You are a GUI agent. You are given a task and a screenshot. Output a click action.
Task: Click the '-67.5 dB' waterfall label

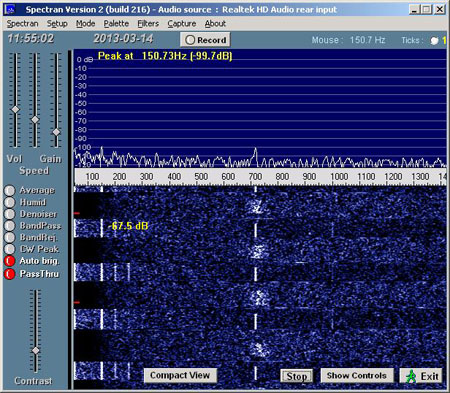pyautogui.click(x=128, y=226)
